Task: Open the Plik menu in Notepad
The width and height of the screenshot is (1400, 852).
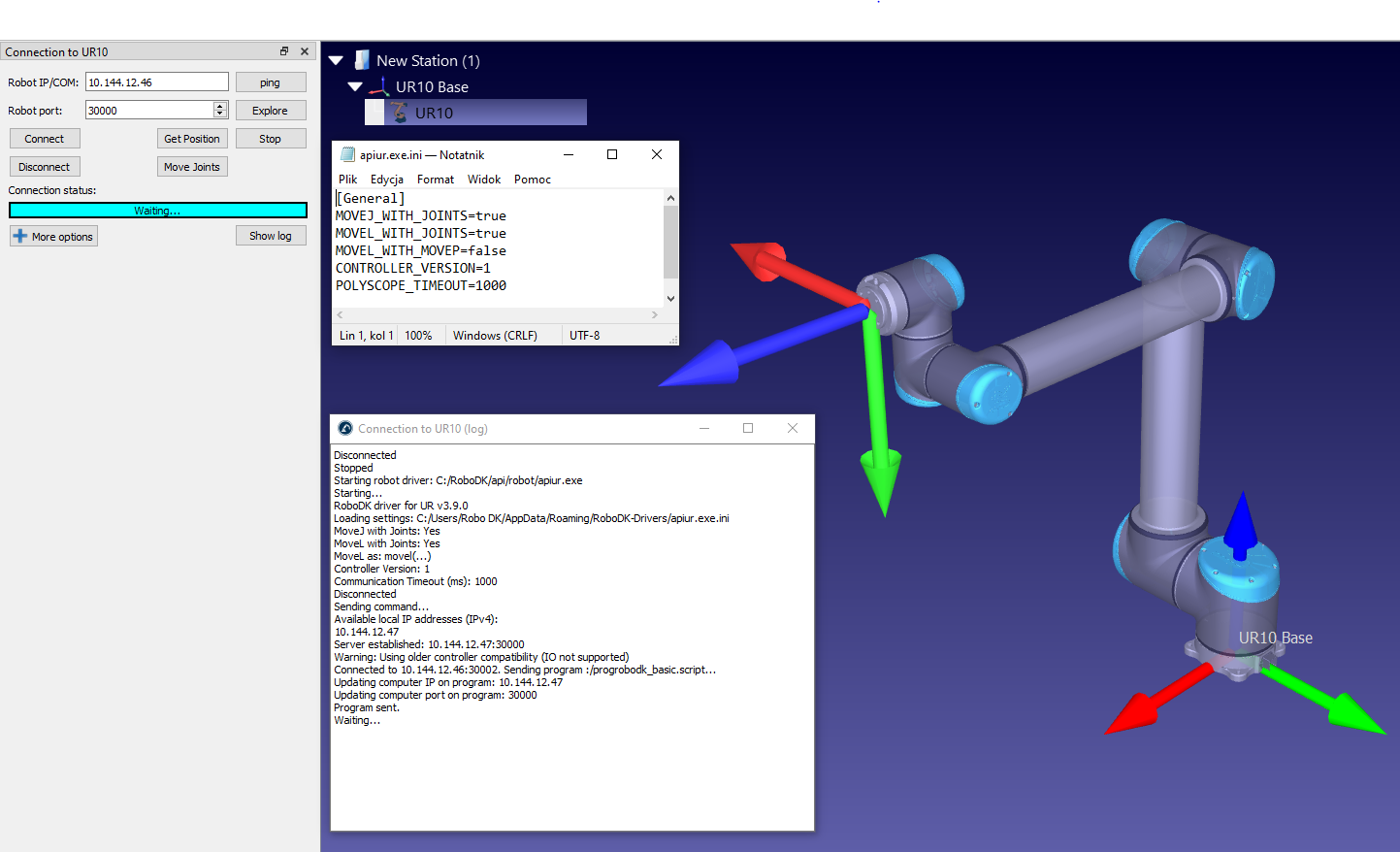Action: 347,180
